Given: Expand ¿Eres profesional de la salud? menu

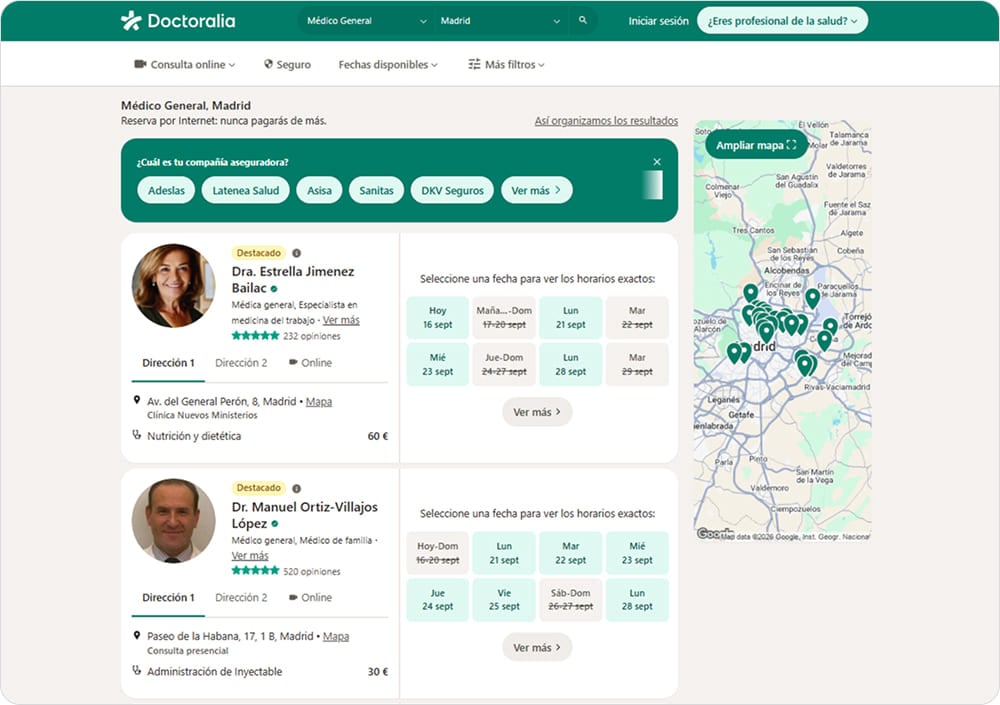Looking at the screenshot, I should [782, 21].
